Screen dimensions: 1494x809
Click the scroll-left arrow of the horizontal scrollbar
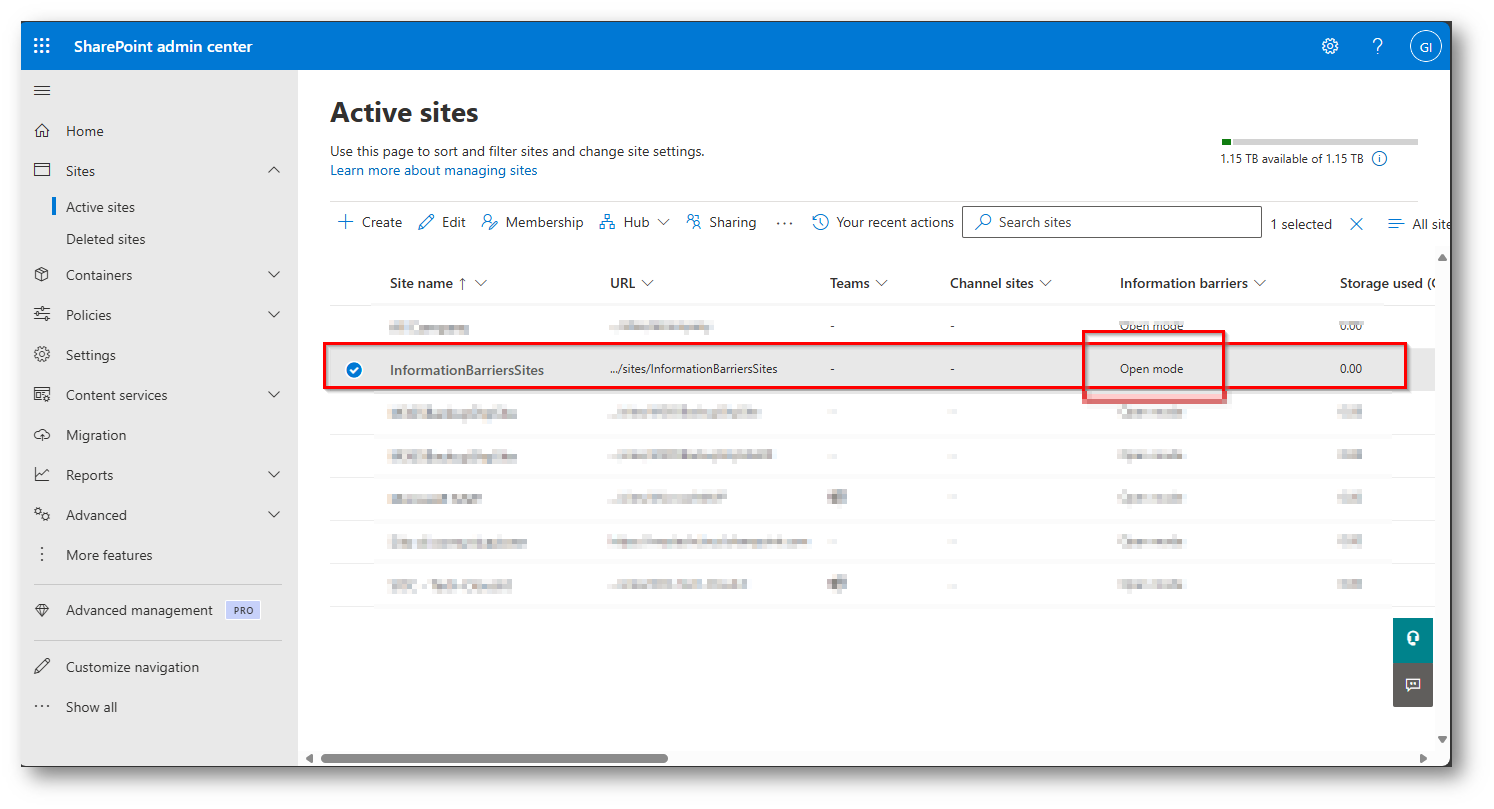310,758
